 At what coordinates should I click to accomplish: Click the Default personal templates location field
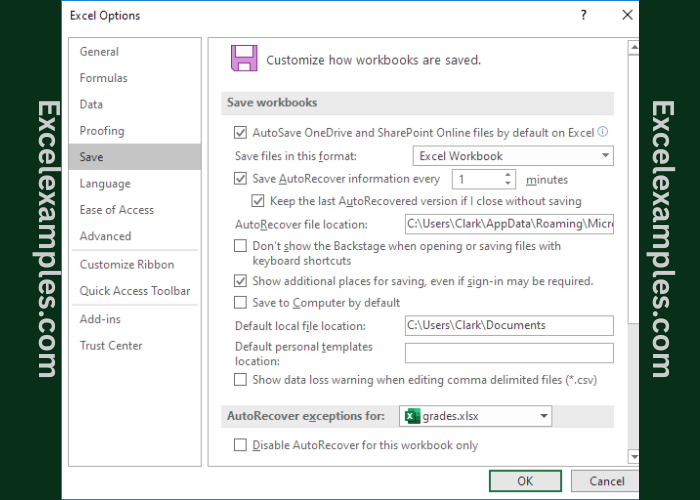pos(508,353)
